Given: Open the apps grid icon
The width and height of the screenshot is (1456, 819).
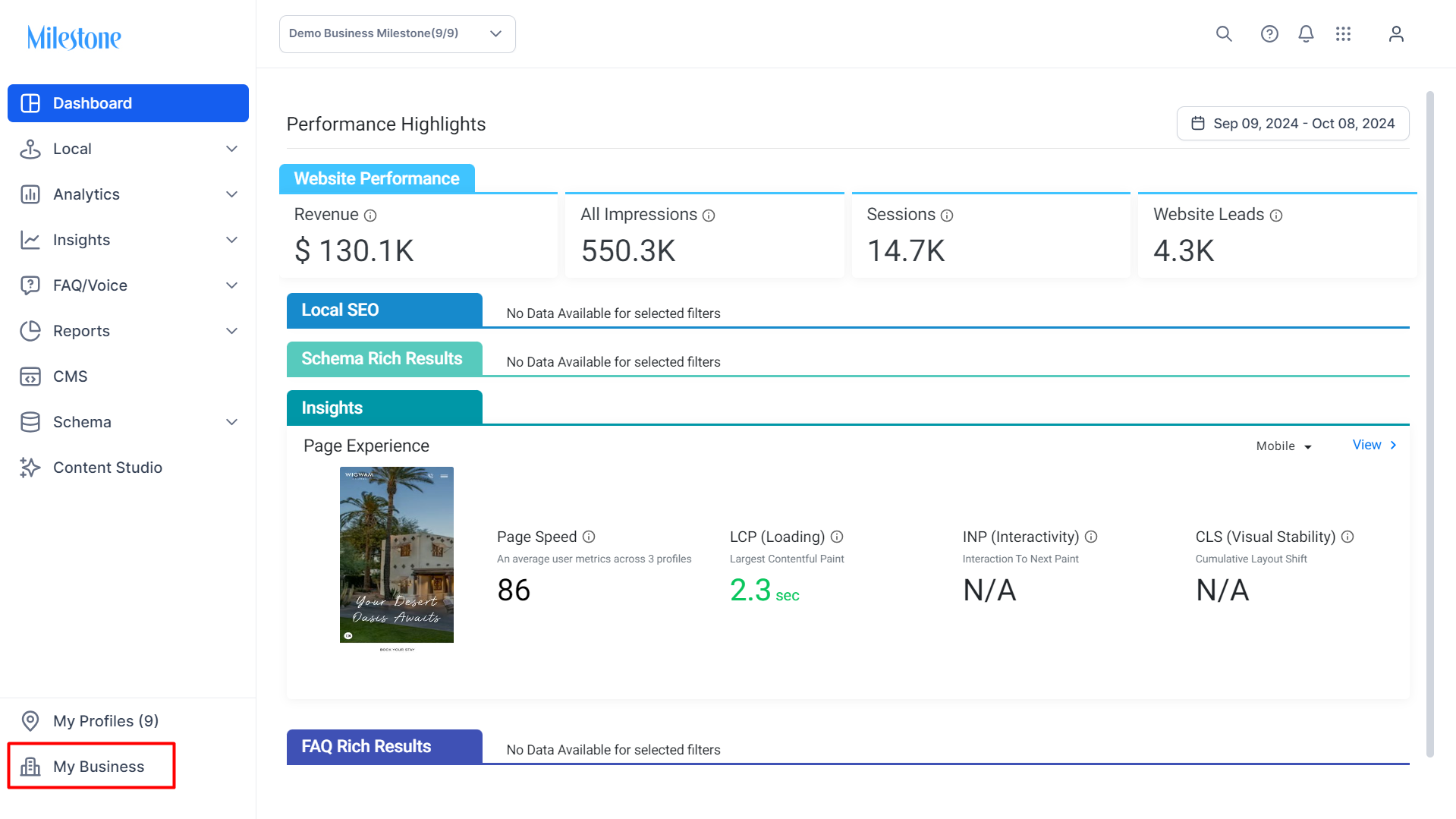Looking at the screenshot, I should (x=1344, y=34).
